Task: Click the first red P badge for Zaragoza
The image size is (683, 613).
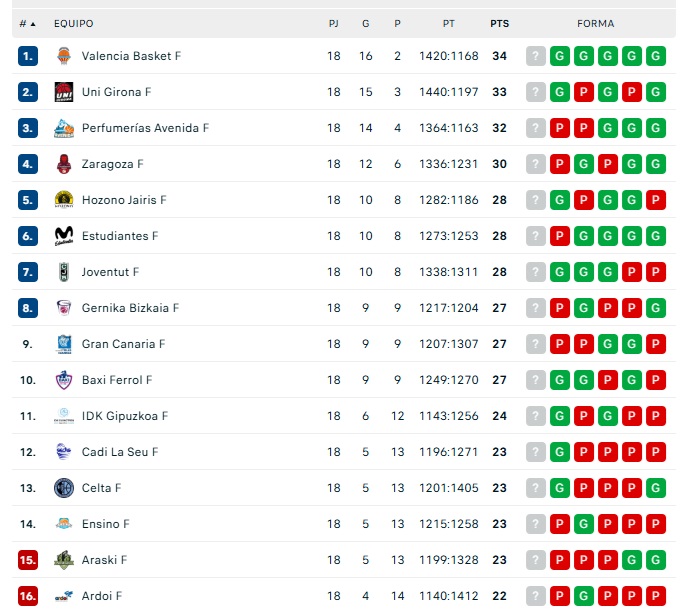Action: (x=560, y=164)
